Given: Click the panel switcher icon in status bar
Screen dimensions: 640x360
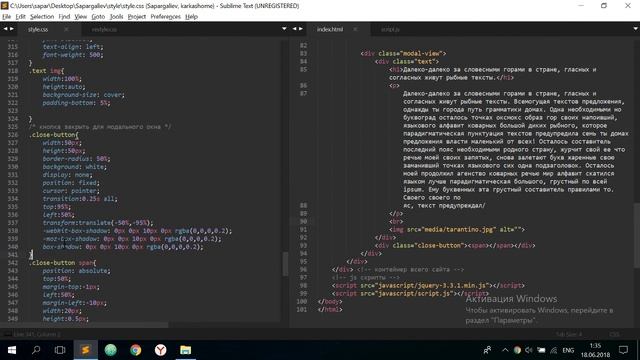Looking at the screenshot, I should tap(7, 334).
